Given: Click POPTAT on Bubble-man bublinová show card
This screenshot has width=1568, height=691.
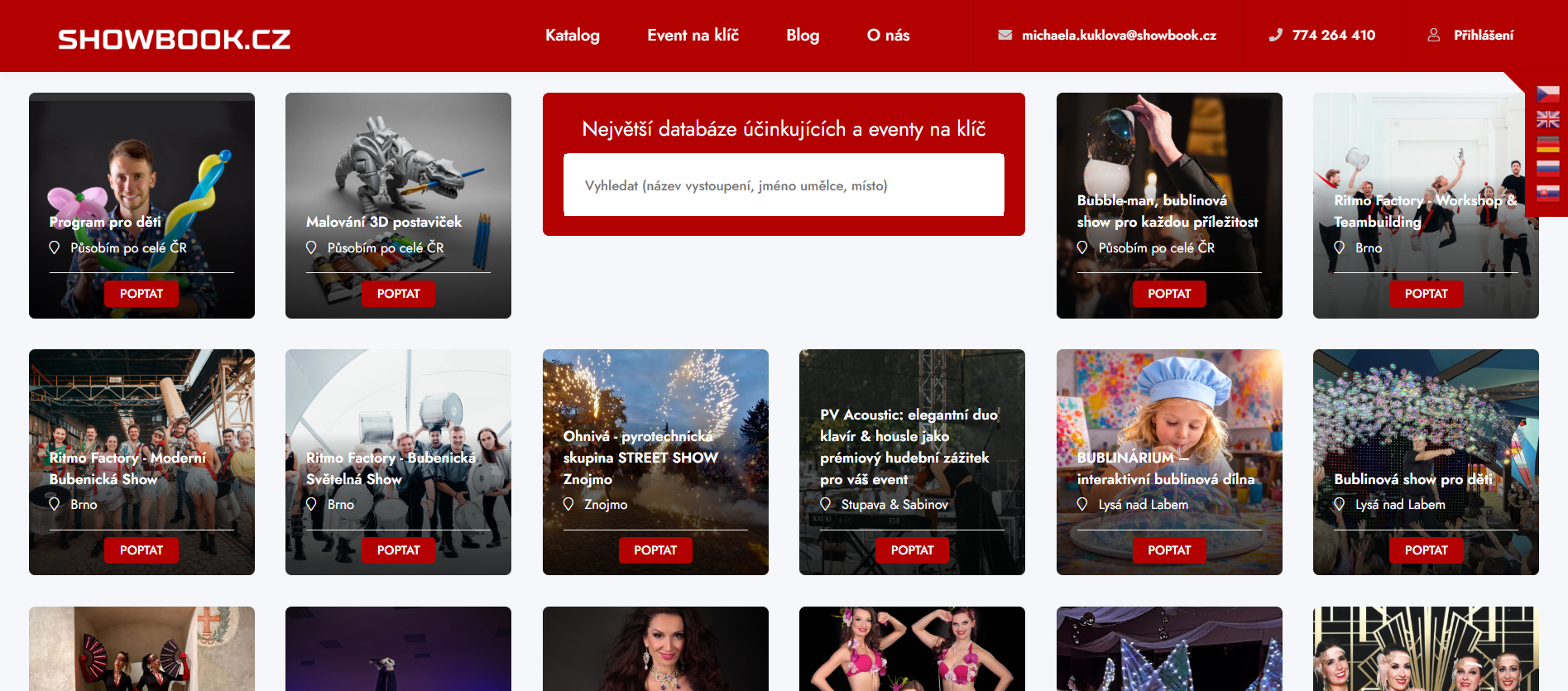Looking at the screenshot, I should click(1169, 294).
